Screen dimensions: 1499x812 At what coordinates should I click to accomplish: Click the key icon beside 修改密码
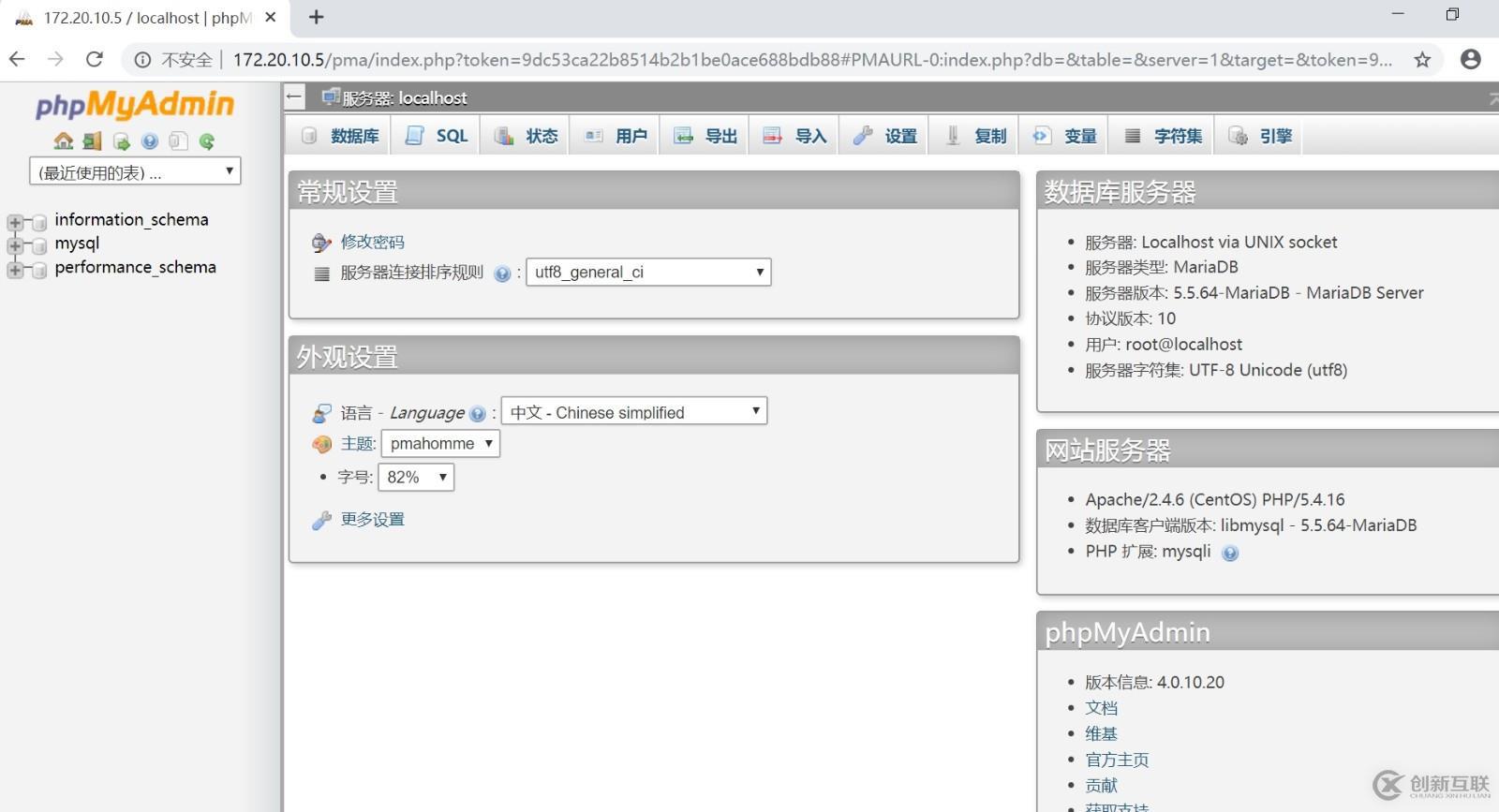pos(321,243)
